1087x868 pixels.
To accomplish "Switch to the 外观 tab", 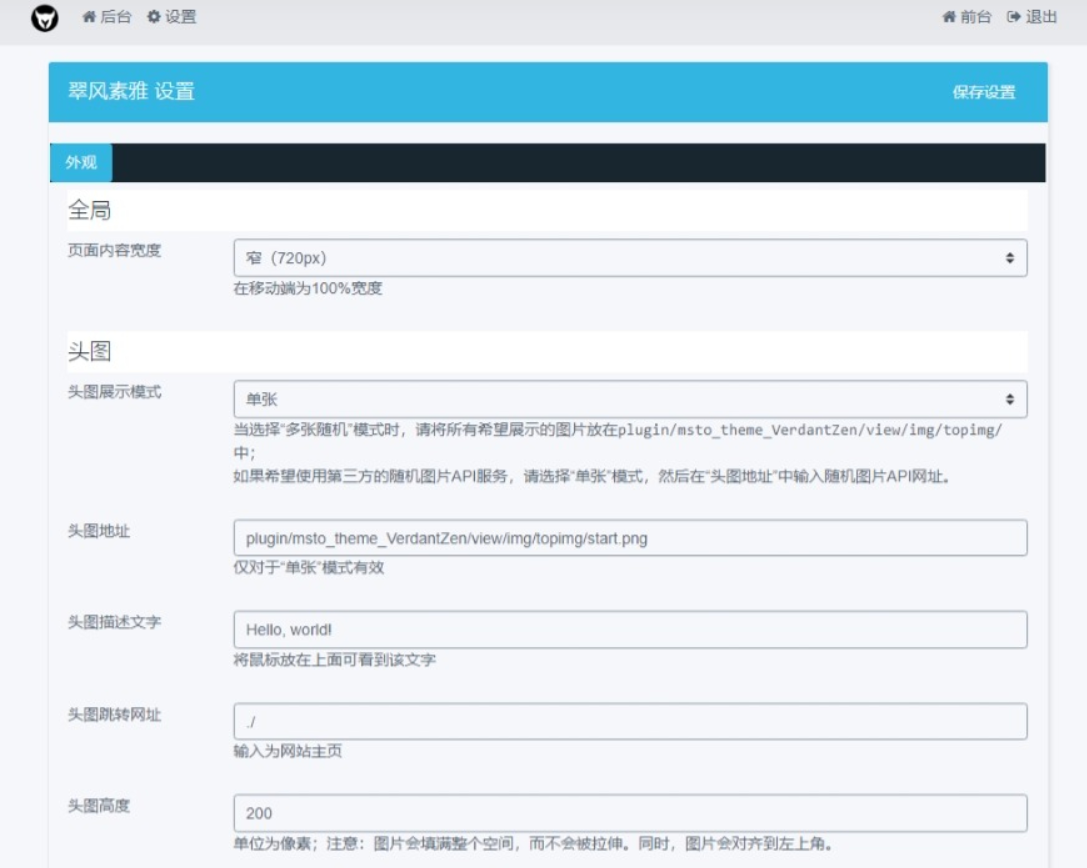I will (x=79, y=162).
